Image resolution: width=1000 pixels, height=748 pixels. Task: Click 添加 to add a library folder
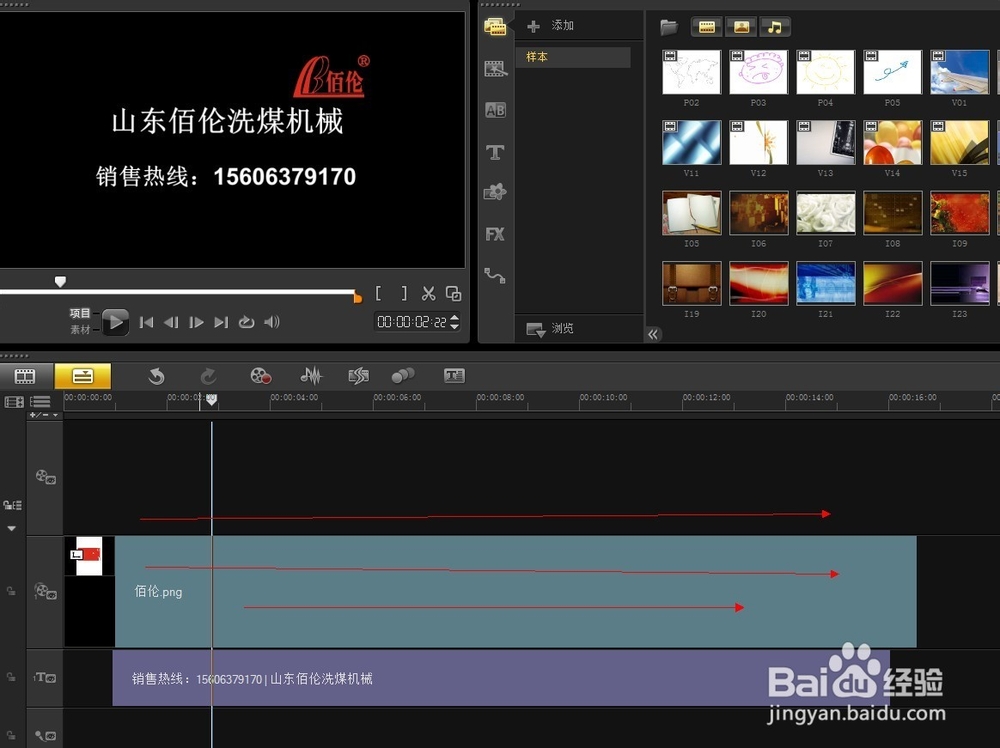[x=551, y=26]
